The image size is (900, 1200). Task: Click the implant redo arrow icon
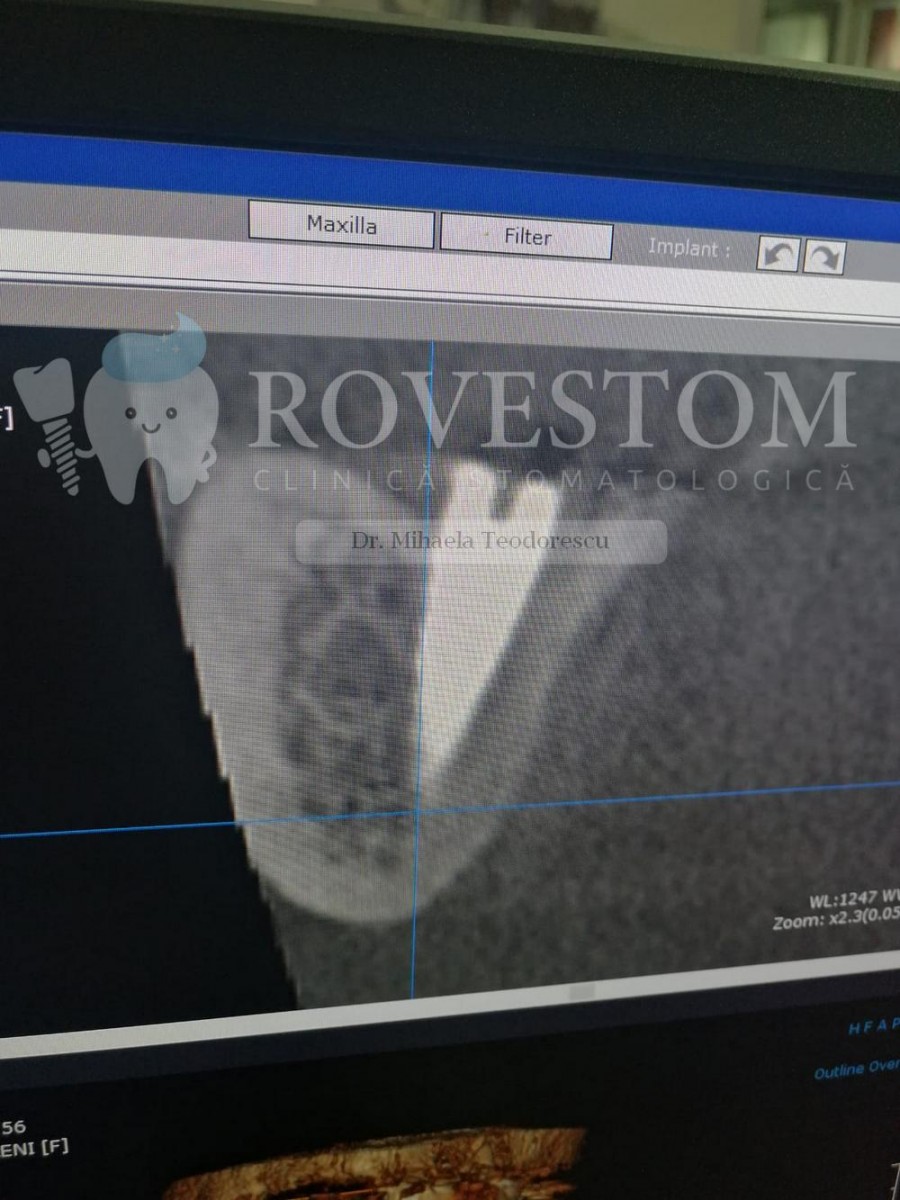point(823,258)
